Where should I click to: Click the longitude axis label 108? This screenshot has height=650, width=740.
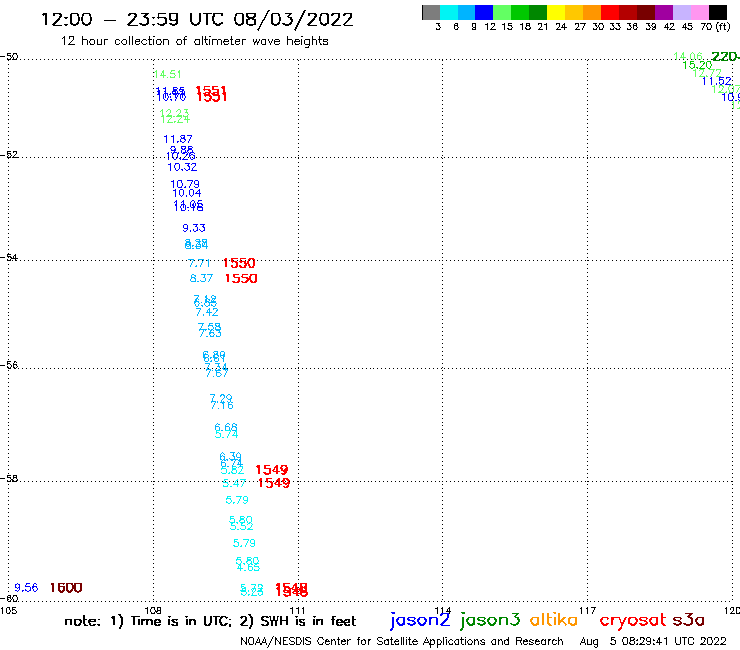[x=153, y=611]
